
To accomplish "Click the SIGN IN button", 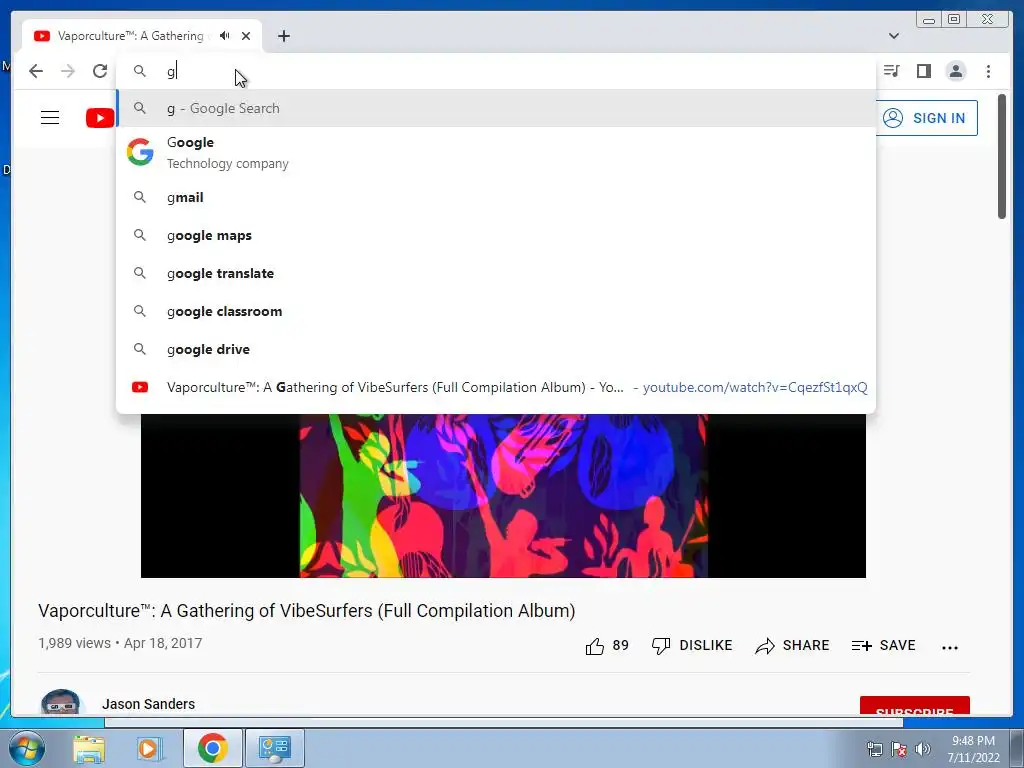I will (926, 118).
